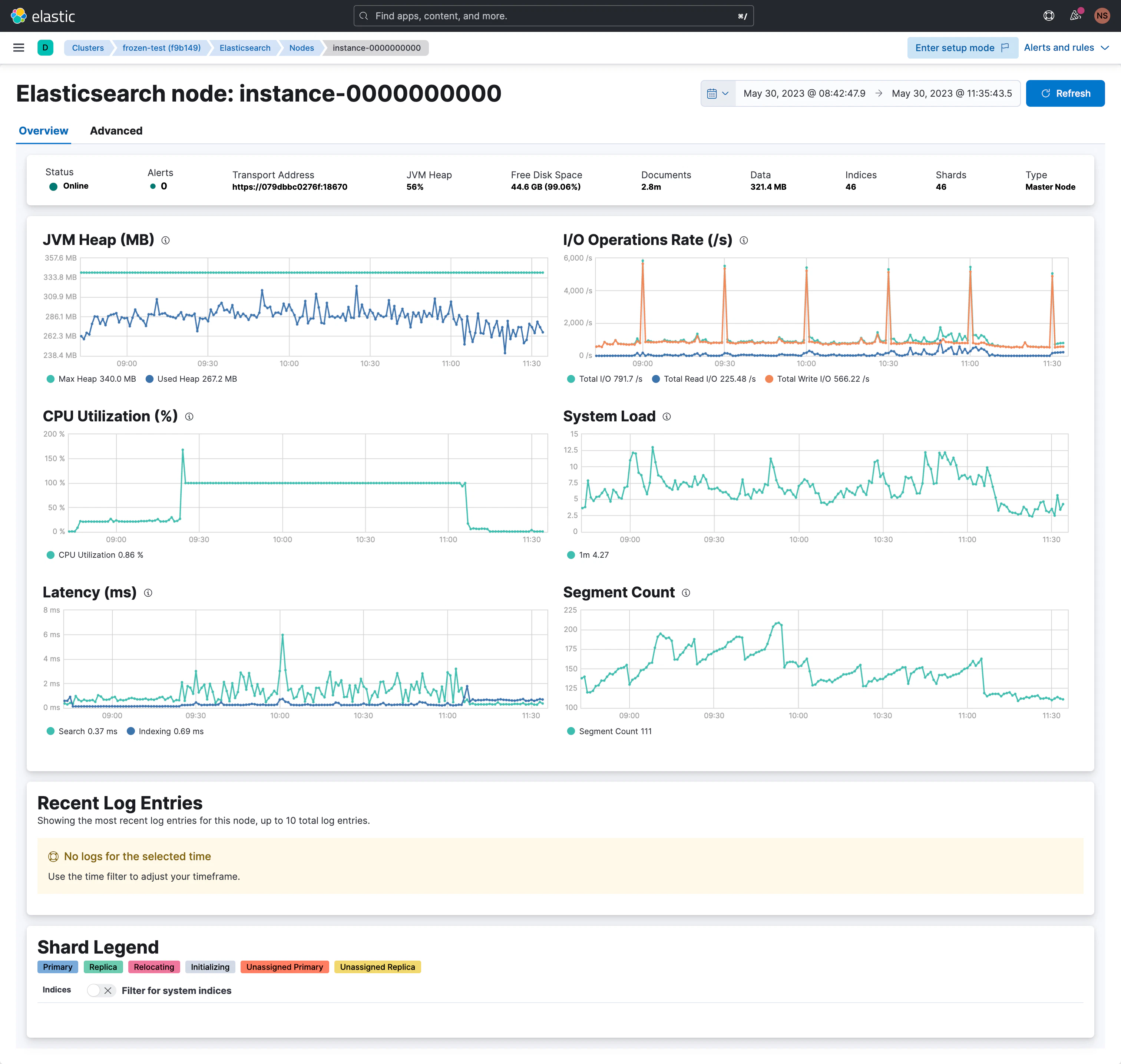1121x1064 pixels.
Task: Click the Relocating shard legend badge
Action: pos(154,968)
